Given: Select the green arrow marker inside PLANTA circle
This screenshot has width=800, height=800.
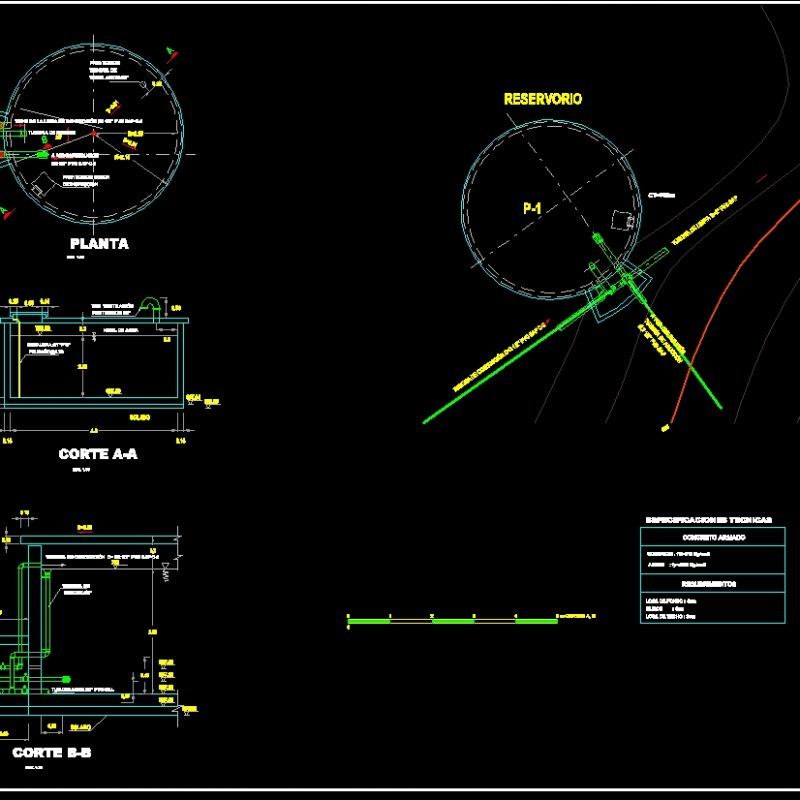Looking at the screenshot, I should point(42,153).
